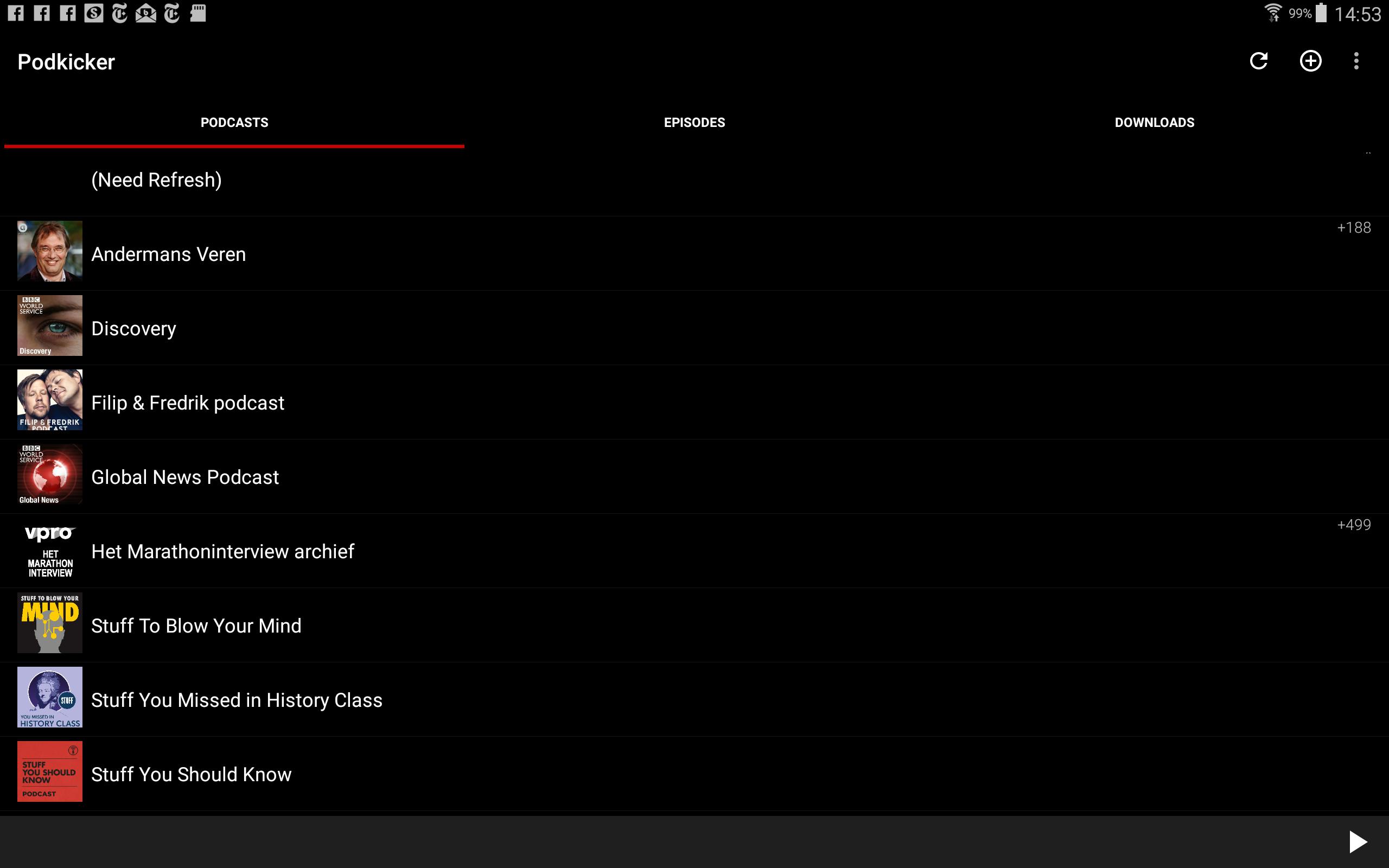Viewport: 1389px width, 868px height.
Task: Open the three-dot overflow menu
Action: coord(1356,61)
